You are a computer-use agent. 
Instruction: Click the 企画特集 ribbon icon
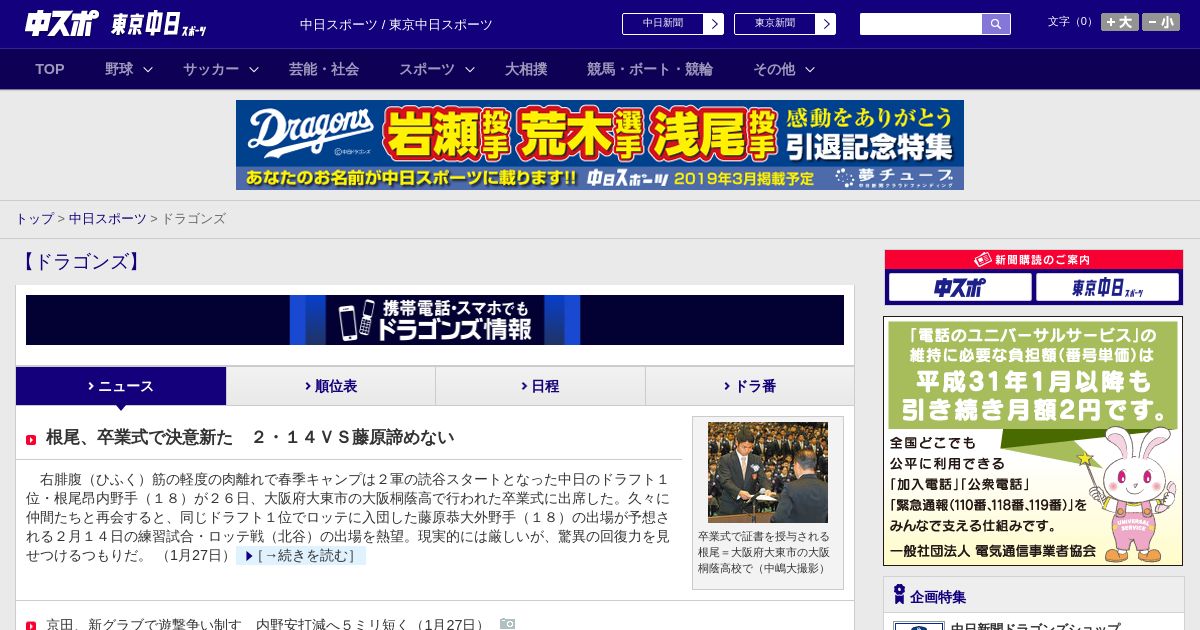point(899,595)
